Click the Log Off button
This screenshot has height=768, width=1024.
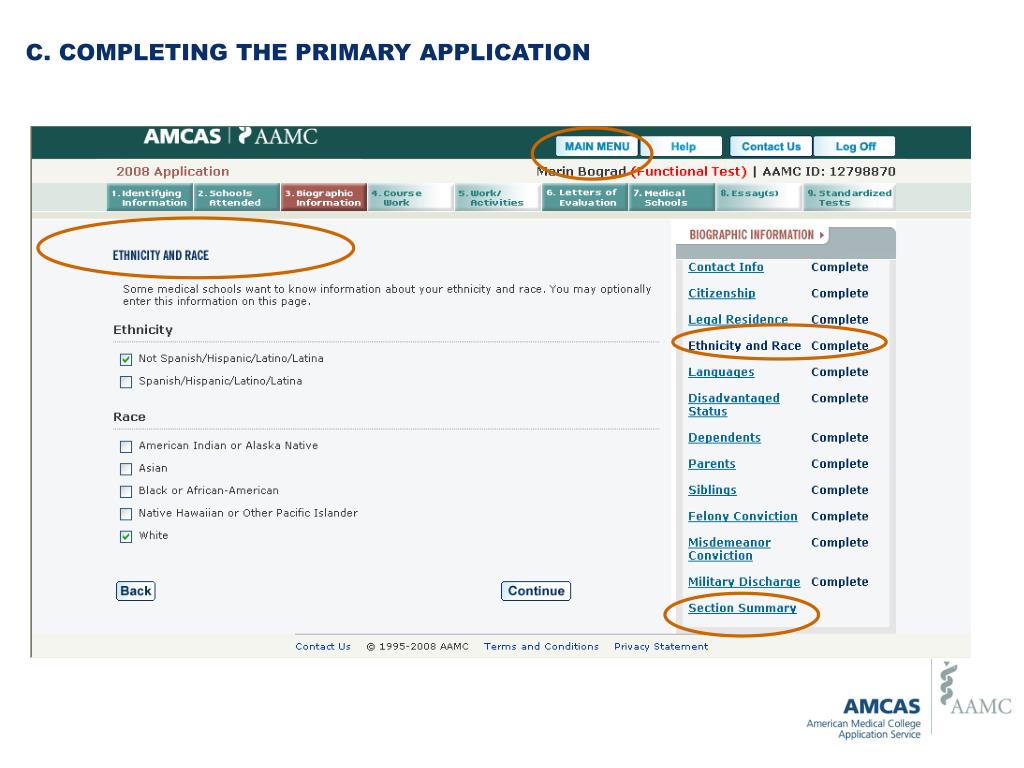pos(856,146)
